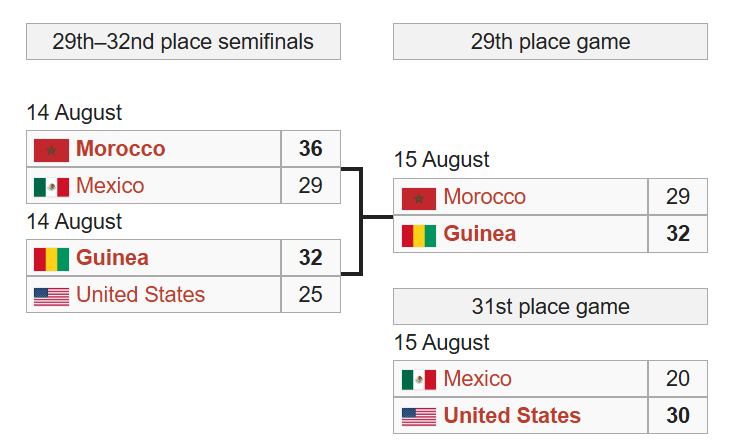Open Mexico link in the semifinals
The width and height of the screenshot is (729, 447).
tap(110, 186)
